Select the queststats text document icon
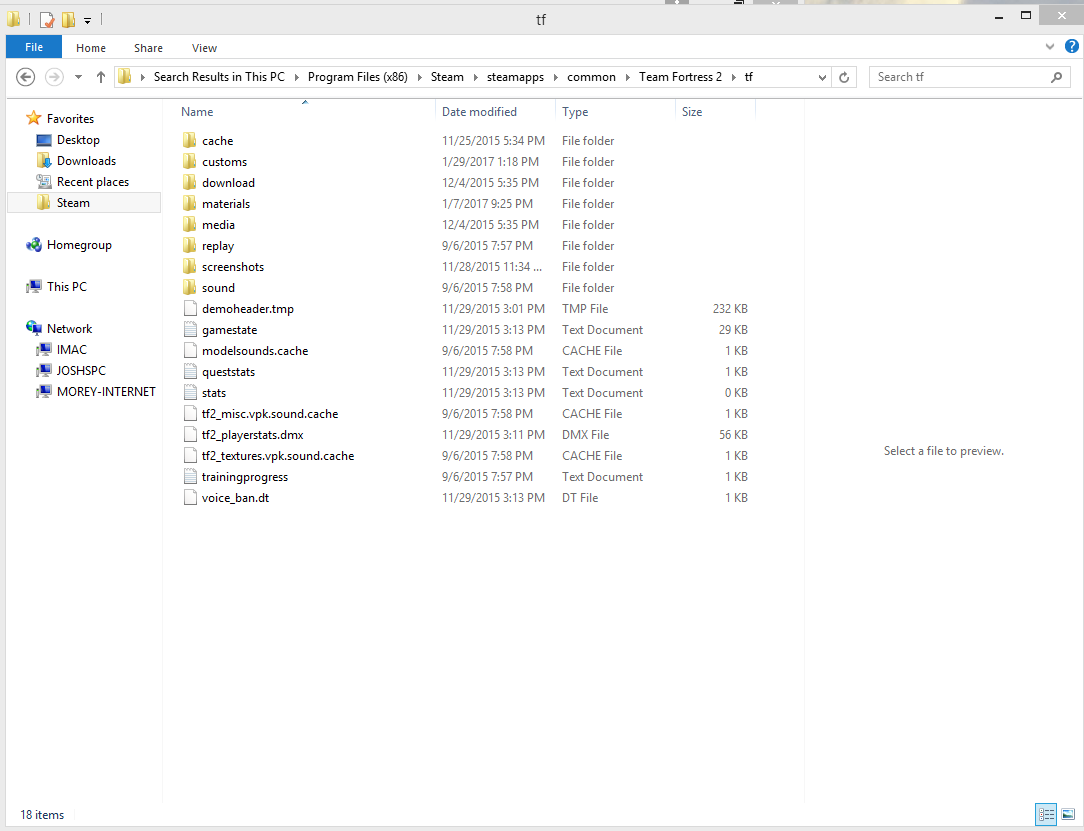1084x831 pixels. (x=190, y=371)
